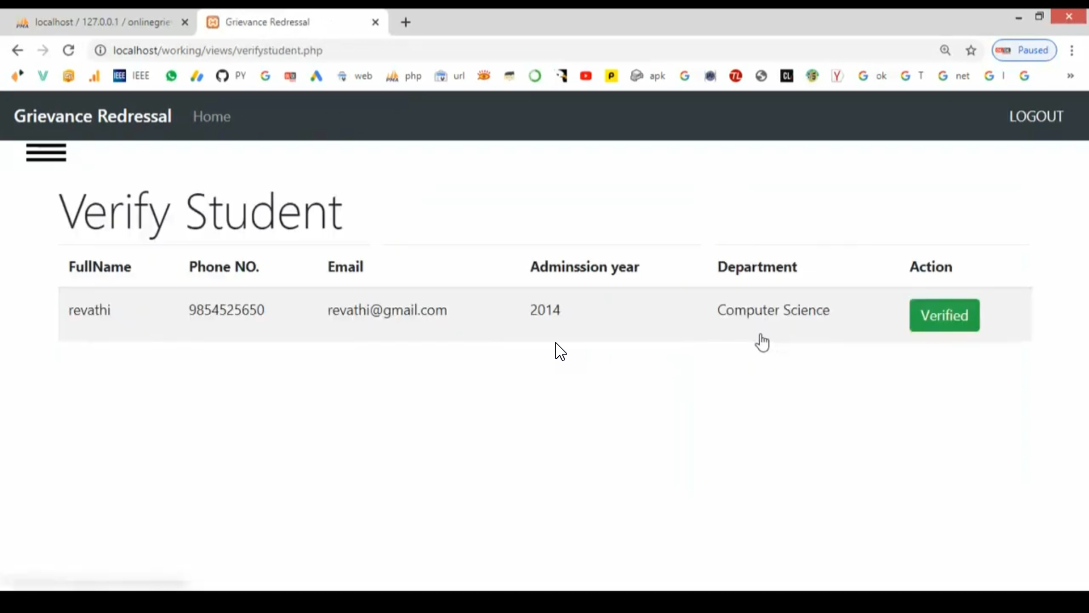Focus the address bar URL field
This screenshot has width=1089, height=613.
tap(500, 50)
